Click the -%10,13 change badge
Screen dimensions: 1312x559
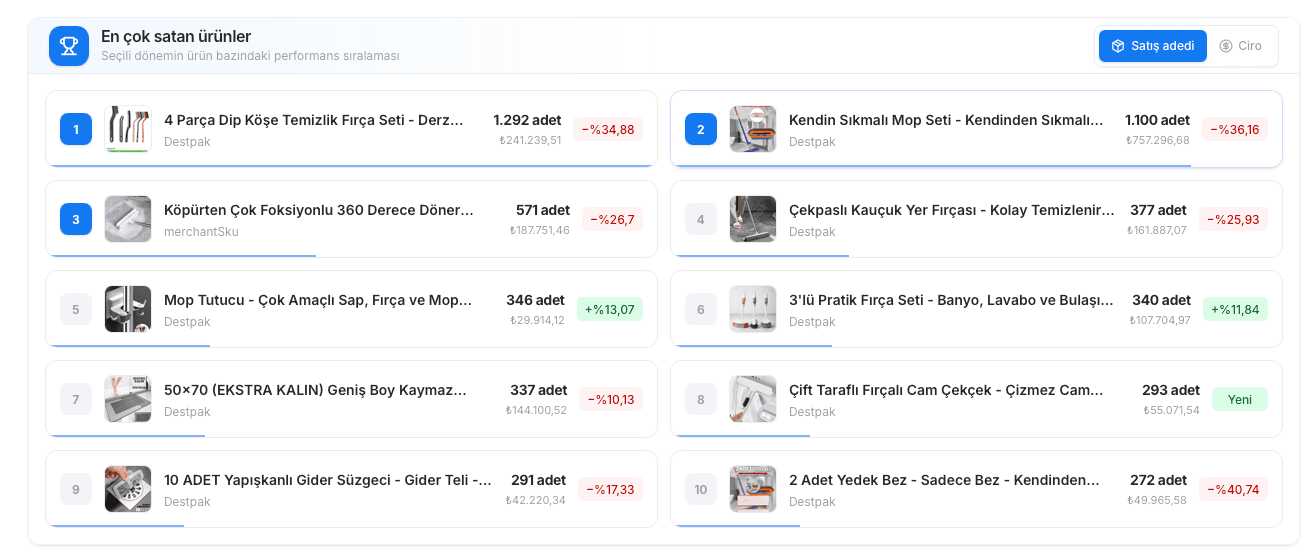(611, 399)
